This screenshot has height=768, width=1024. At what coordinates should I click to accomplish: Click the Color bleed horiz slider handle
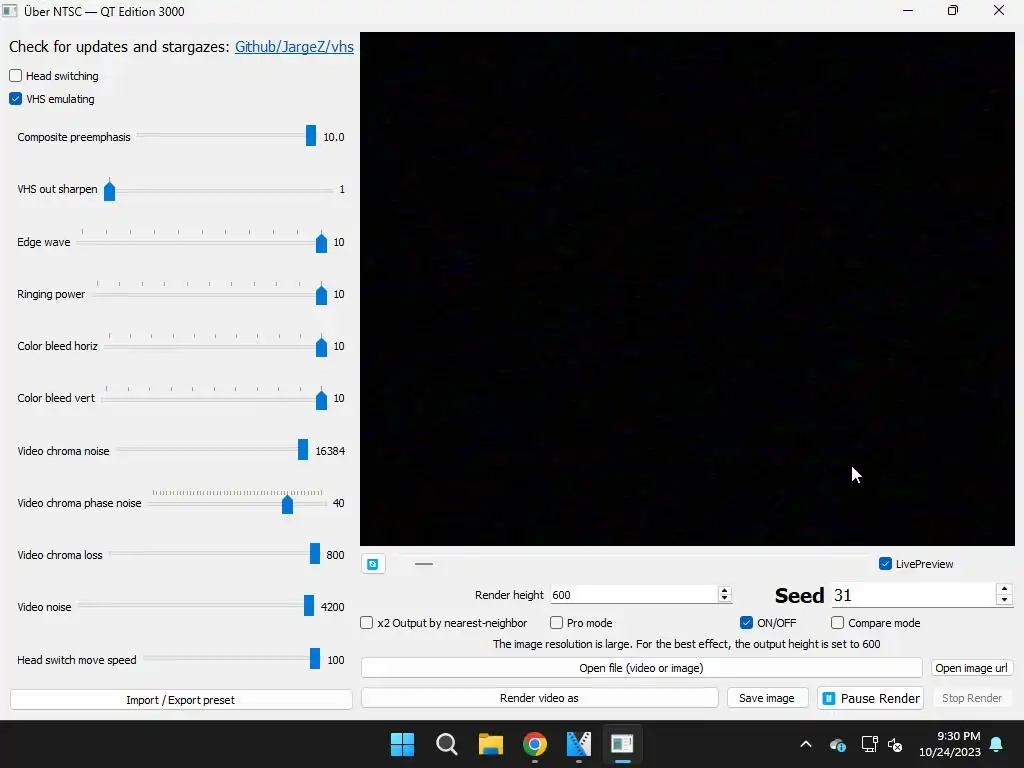click(x=321, y=346)
